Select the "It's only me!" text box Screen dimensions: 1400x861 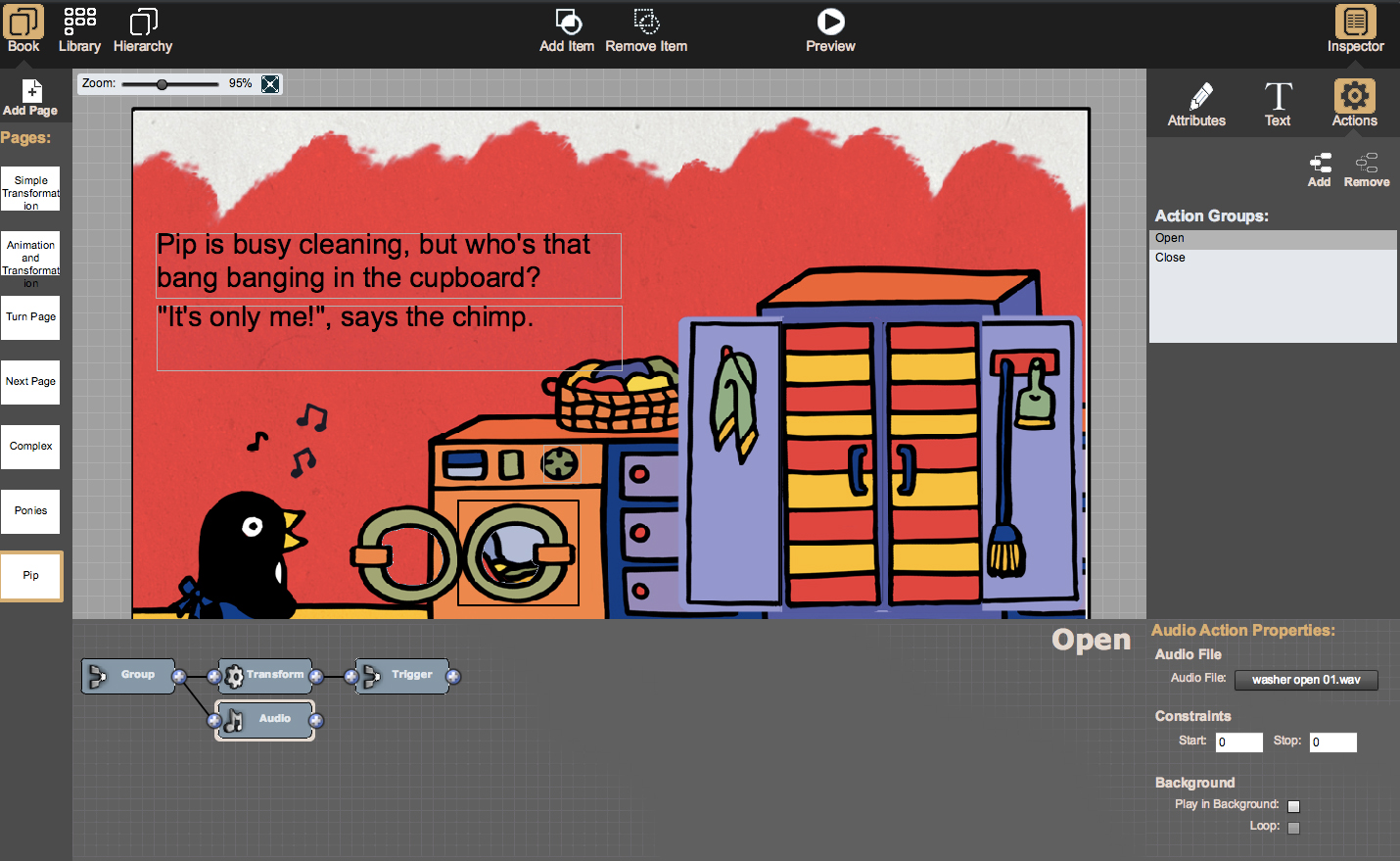(x=389, y=338)
